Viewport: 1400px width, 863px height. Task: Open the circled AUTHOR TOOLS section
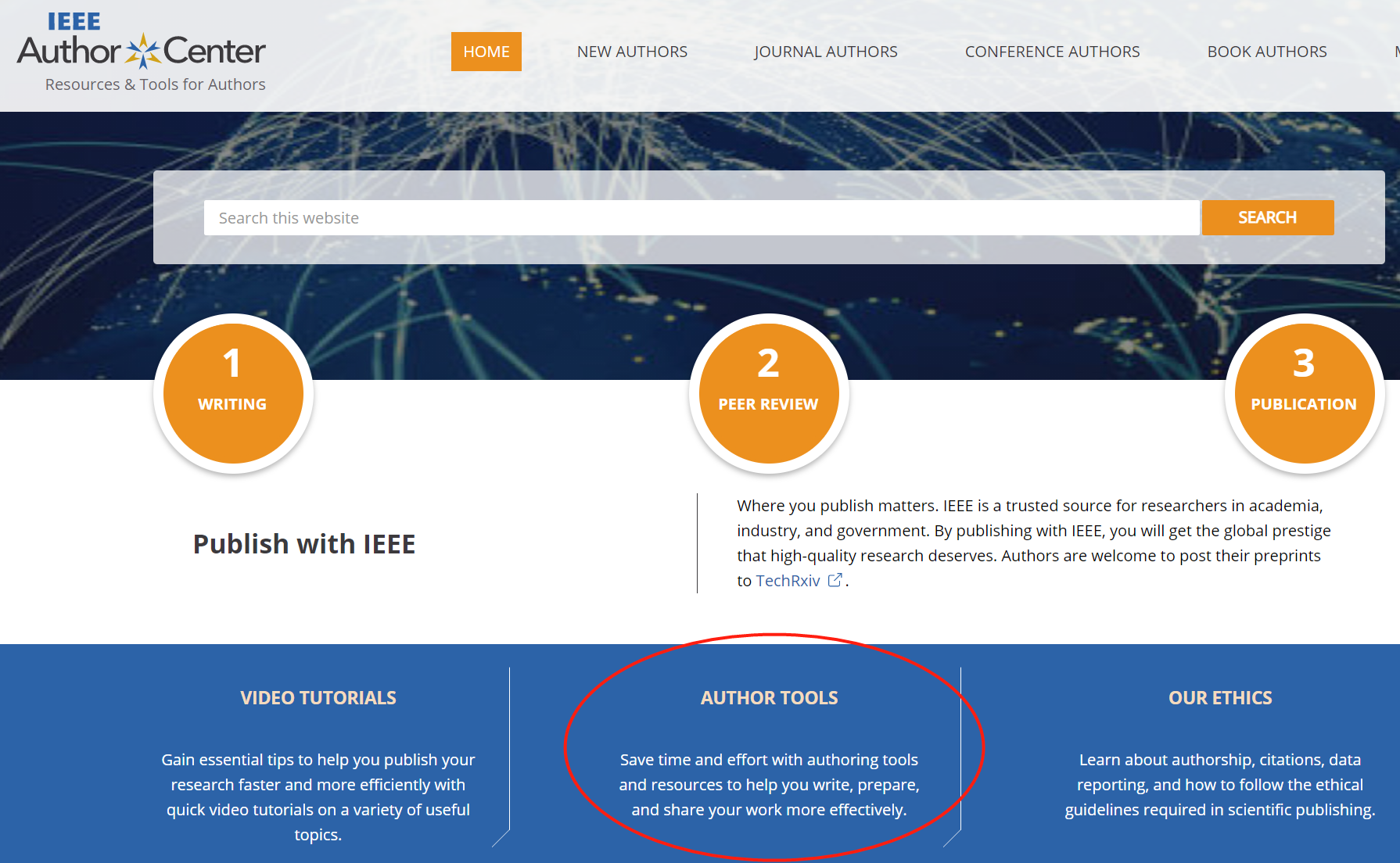click(x=770, y=697)
